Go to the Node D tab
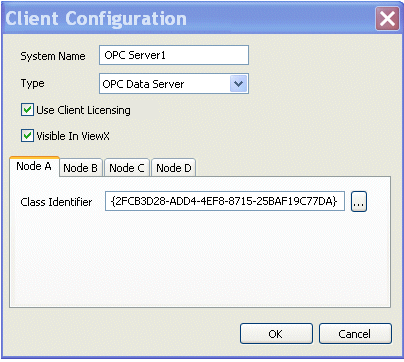Viewport: 404px width, 362px height. 174,168
